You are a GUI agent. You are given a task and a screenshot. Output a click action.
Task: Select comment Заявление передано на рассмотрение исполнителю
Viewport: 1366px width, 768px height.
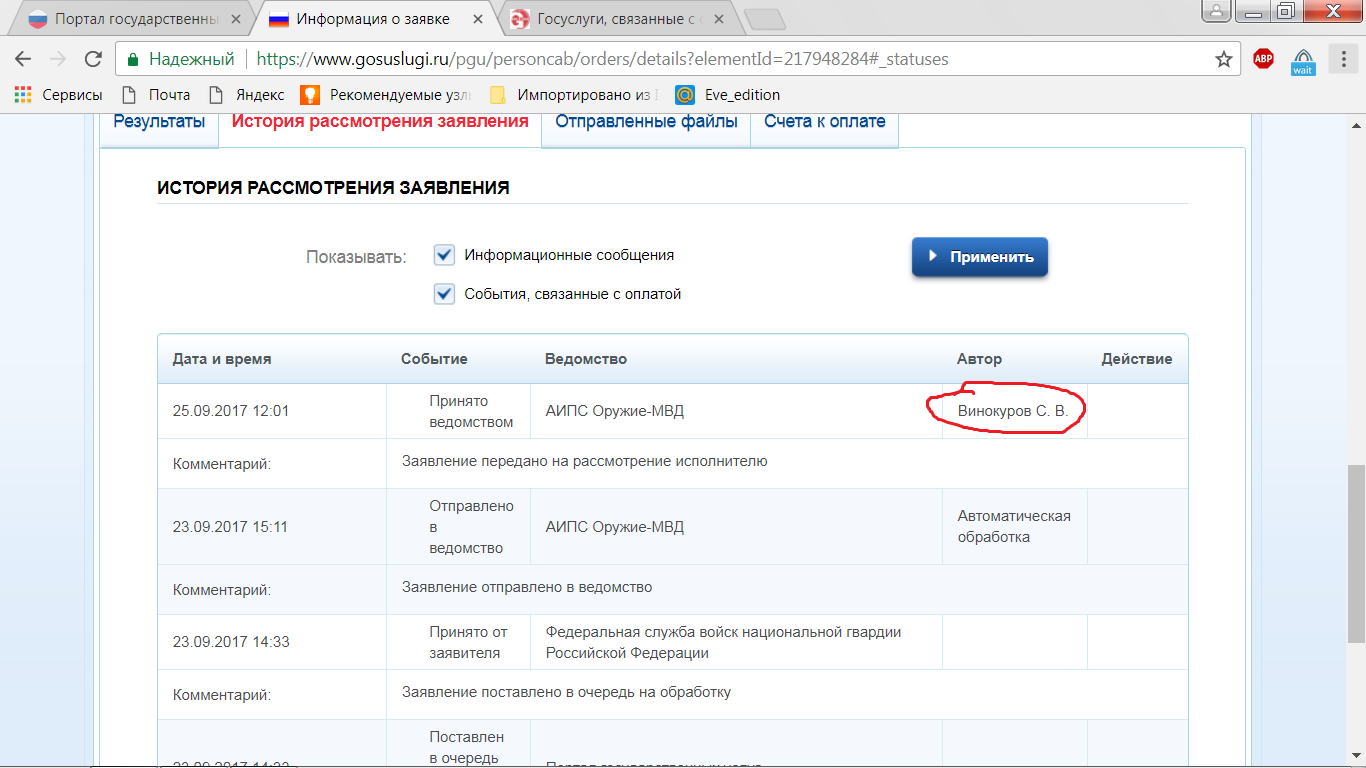coord(585,462)
